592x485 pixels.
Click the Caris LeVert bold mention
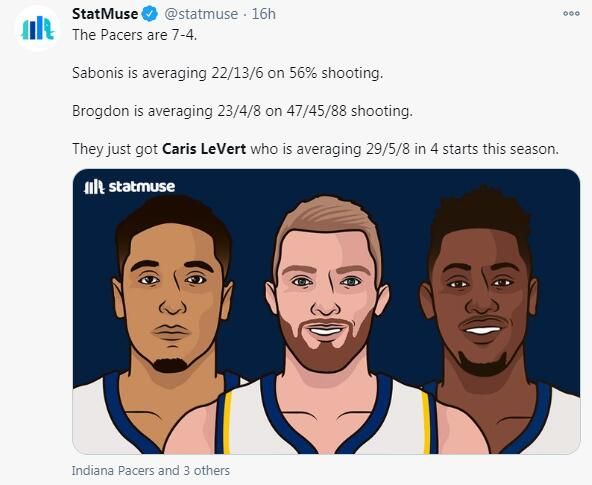[x=204, y=149]
